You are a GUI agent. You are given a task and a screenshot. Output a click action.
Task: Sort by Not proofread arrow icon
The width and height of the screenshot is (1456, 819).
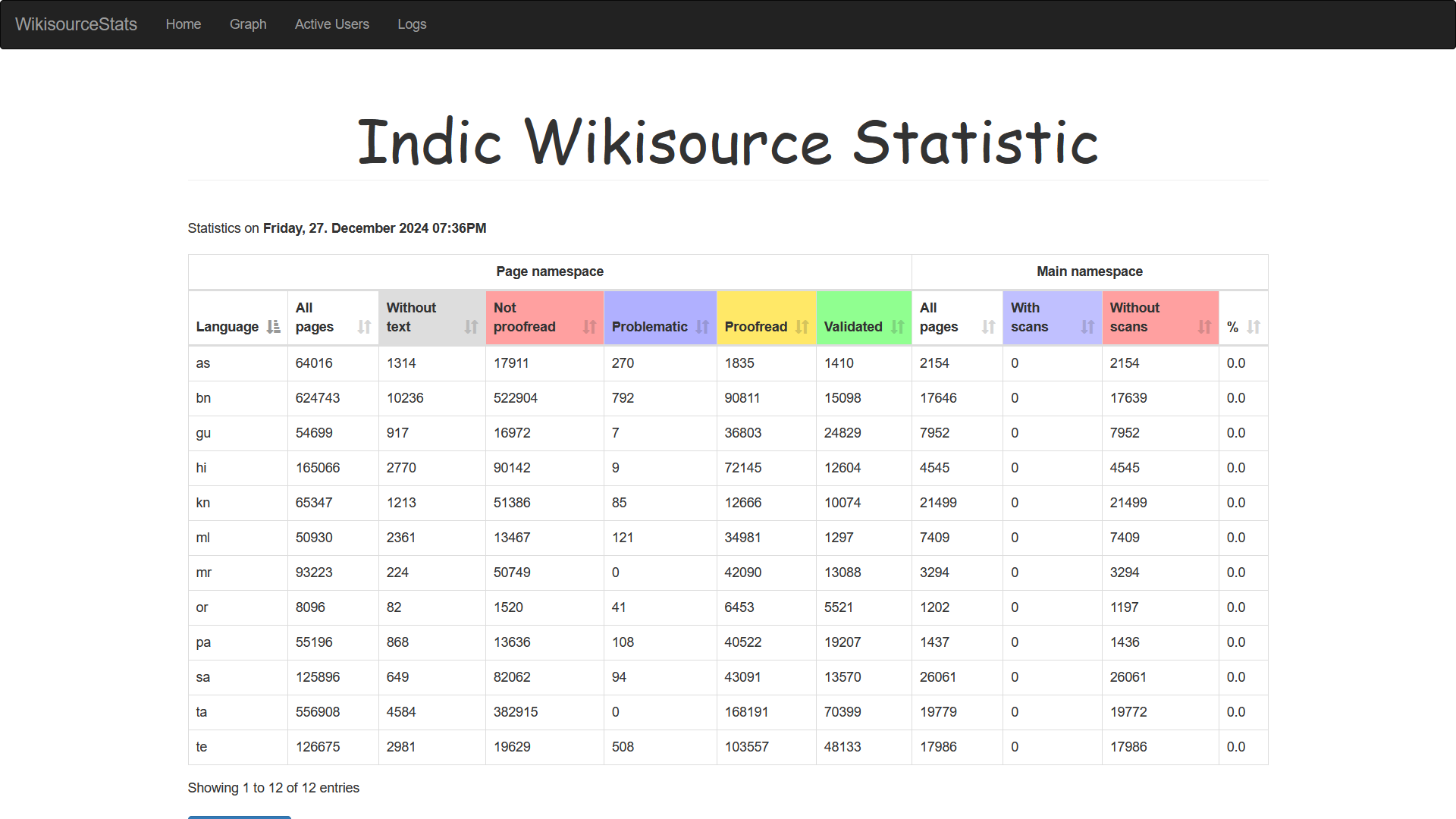(589, 327)
